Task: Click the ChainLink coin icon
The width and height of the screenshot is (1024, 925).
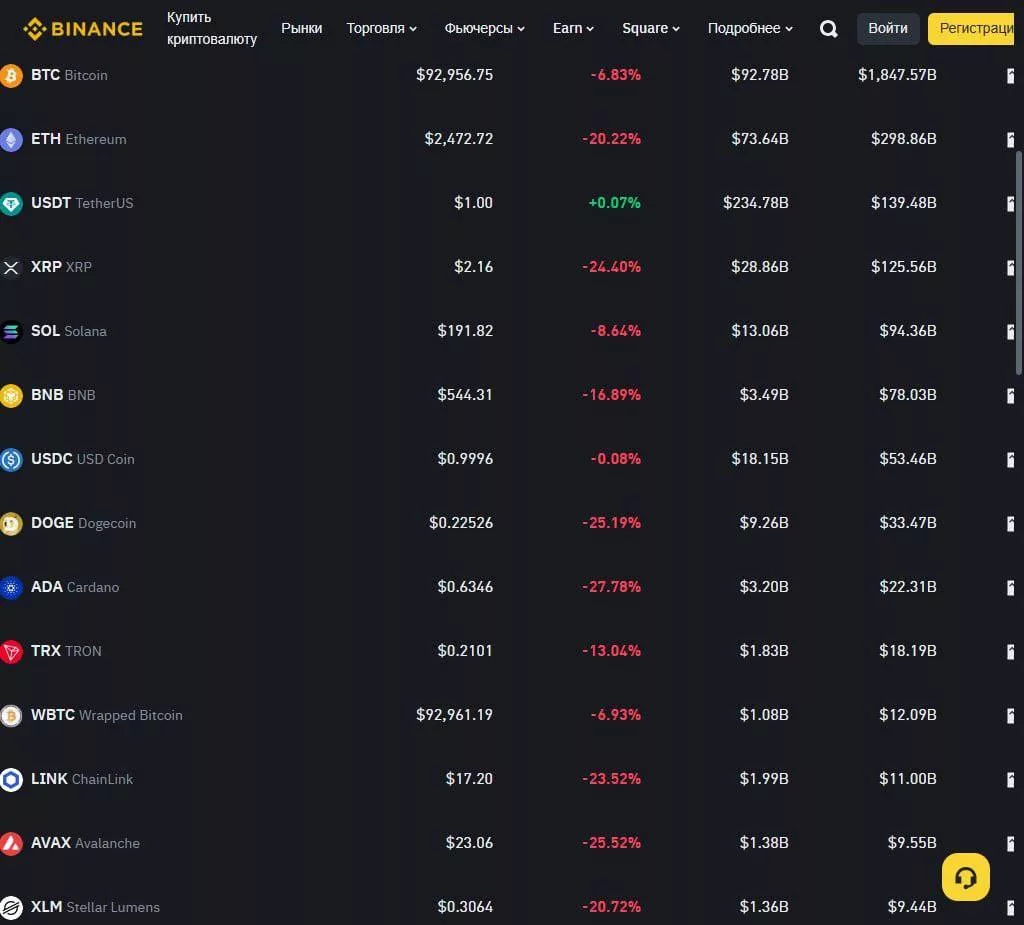Action: coord(11,780)
